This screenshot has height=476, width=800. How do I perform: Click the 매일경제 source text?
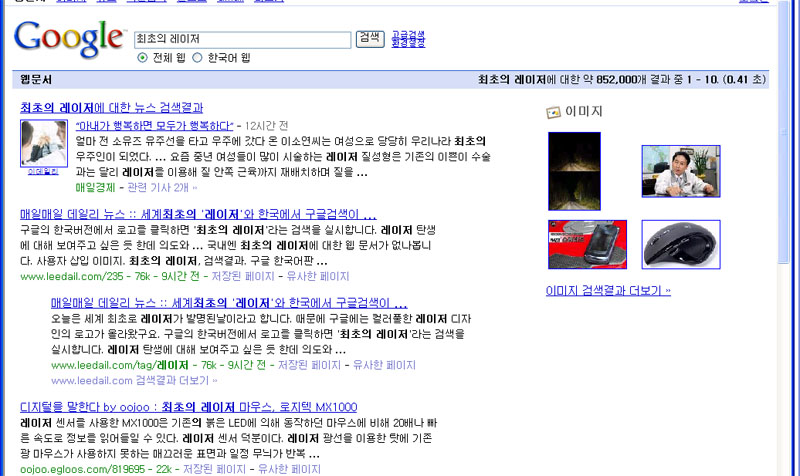tap(95, 188)
